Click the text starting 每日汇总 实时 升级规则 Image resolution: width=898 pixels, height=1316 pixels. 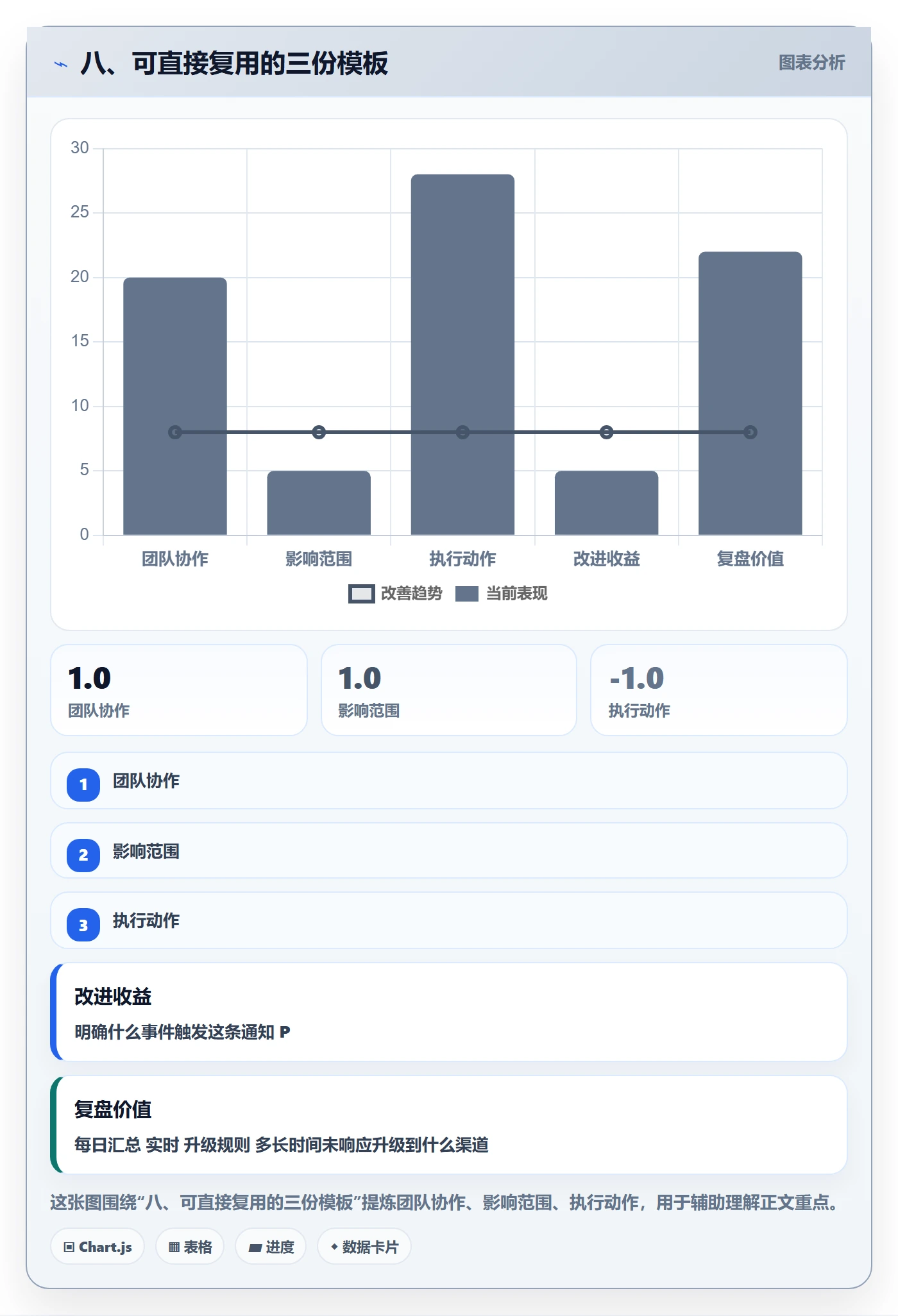(282, 1145)
